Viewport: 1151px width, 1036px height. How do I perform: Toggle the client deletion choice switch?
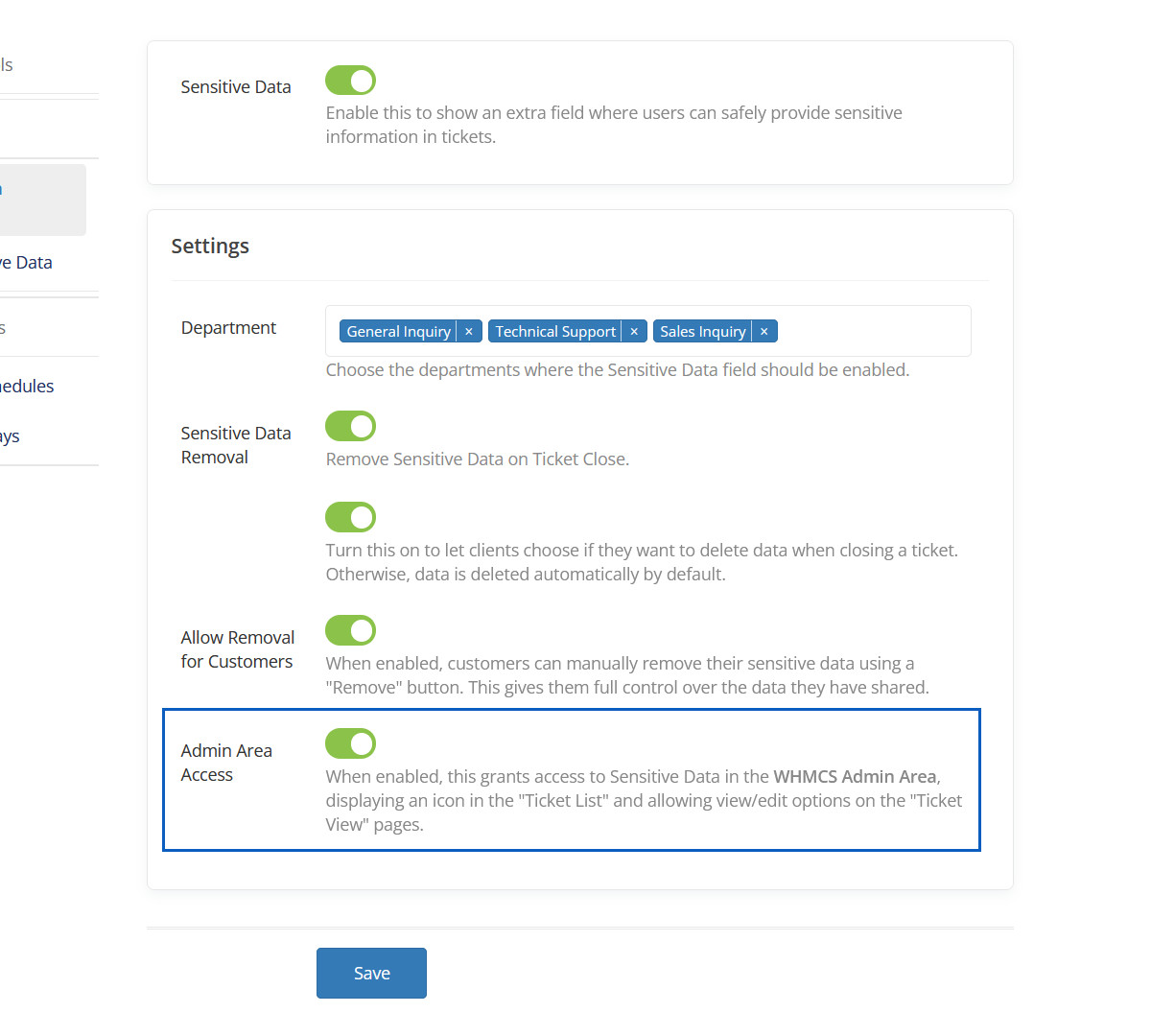350,517
